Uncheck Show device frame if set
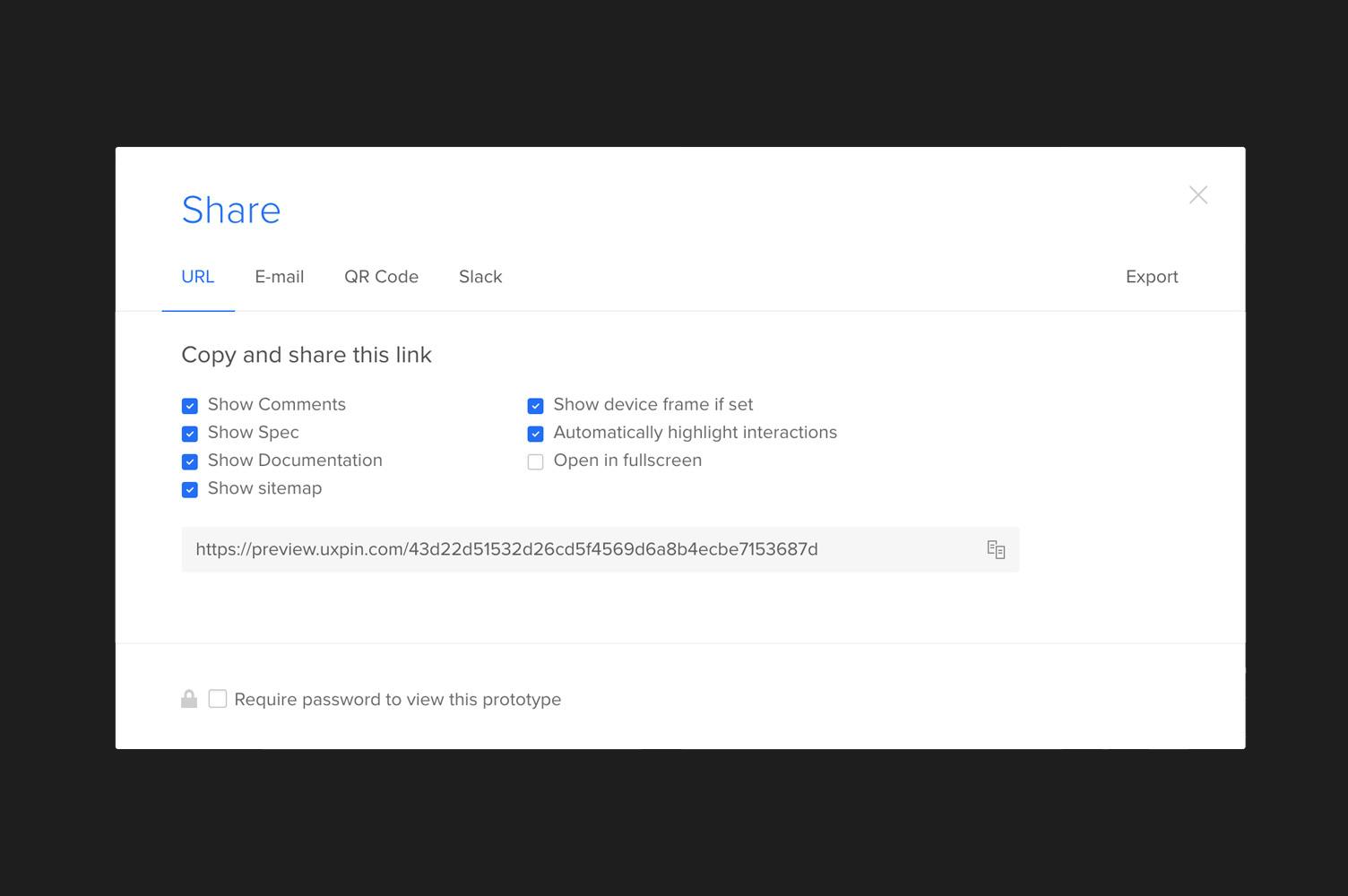The image size is (1348, 896). pyautogui.click(x=535, y=406)
